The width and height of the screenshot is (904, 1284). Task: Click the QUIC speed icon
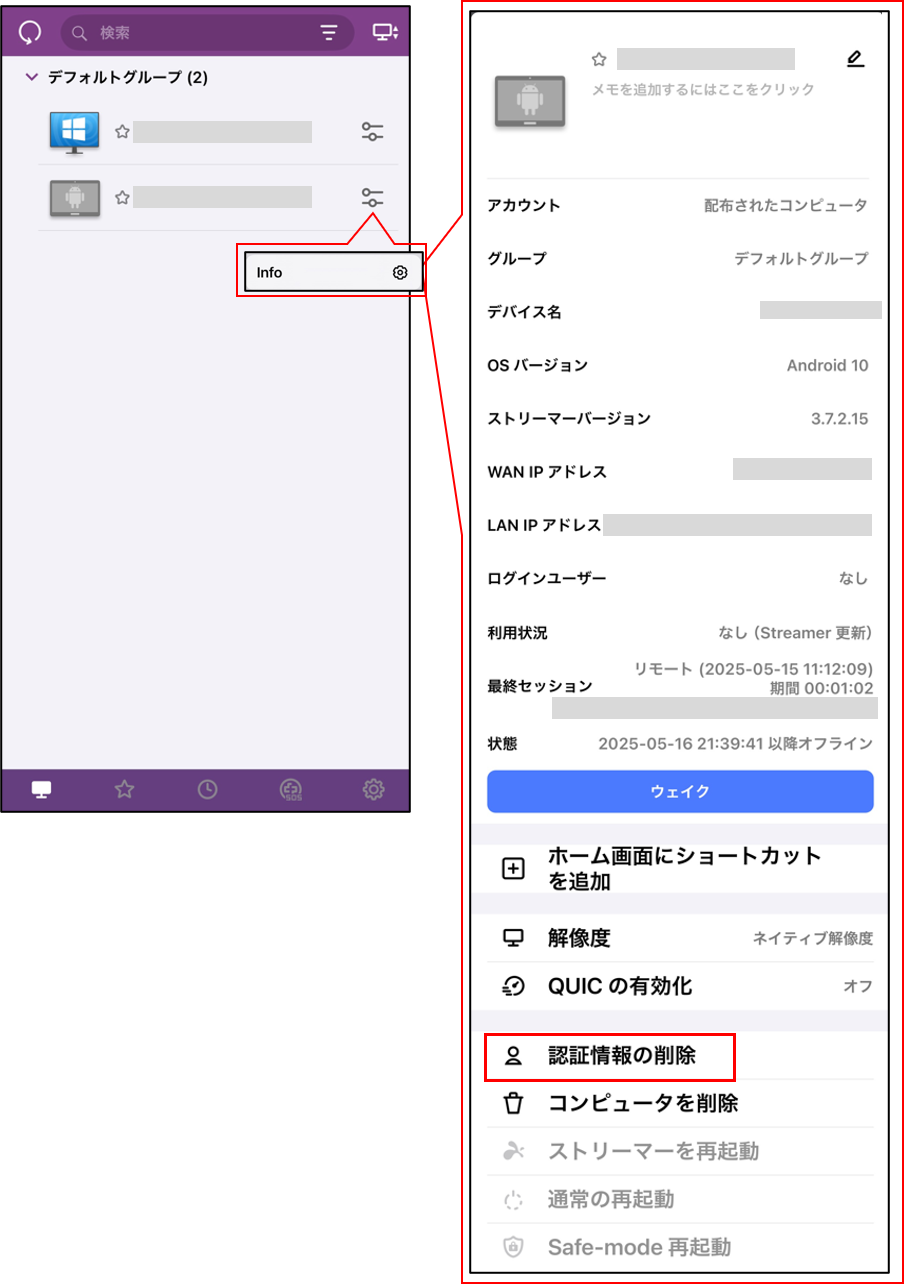point(513,986)
